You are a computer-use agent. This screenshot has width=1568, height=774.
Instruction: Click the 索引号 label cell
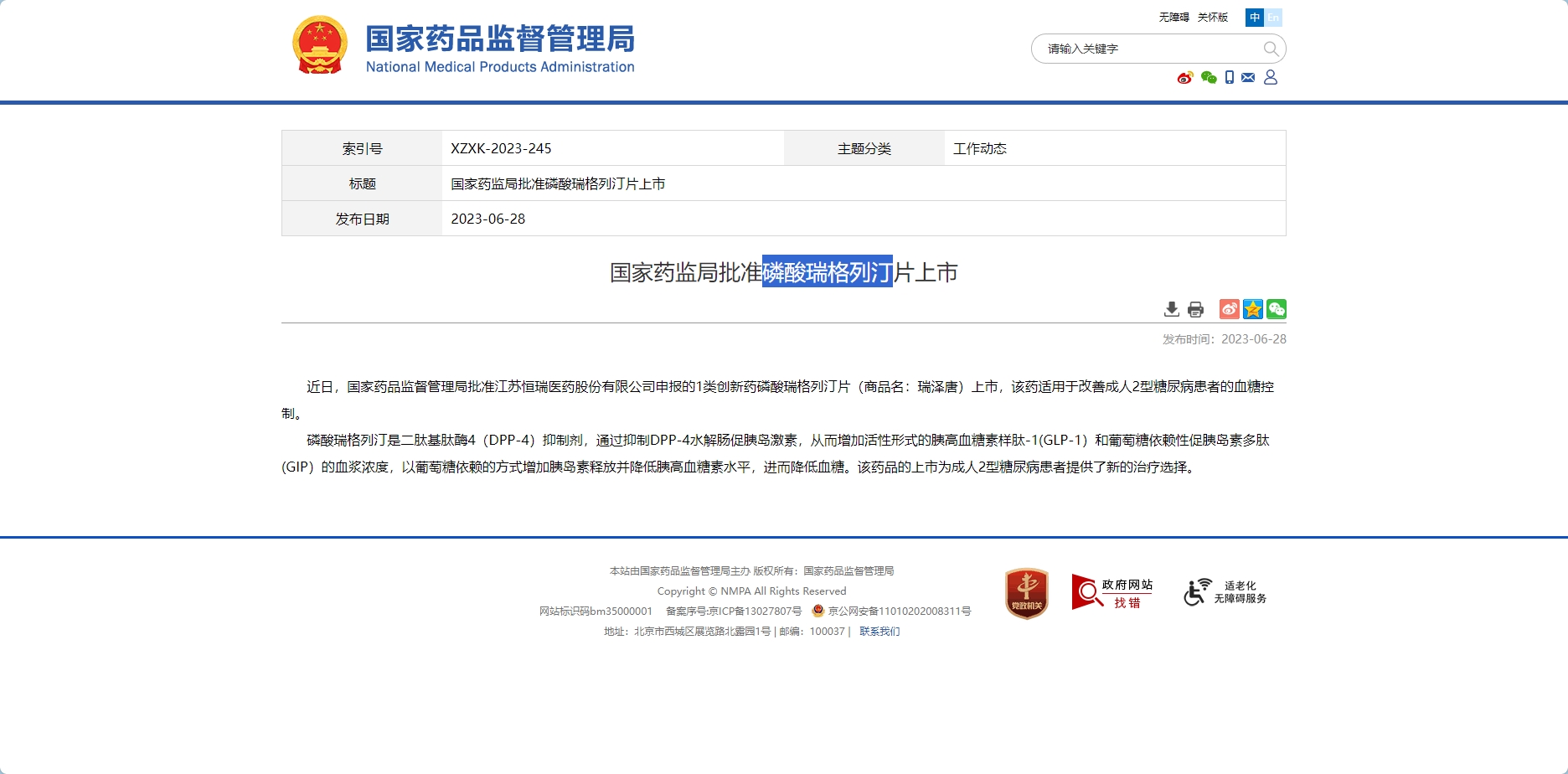[362, 148]
